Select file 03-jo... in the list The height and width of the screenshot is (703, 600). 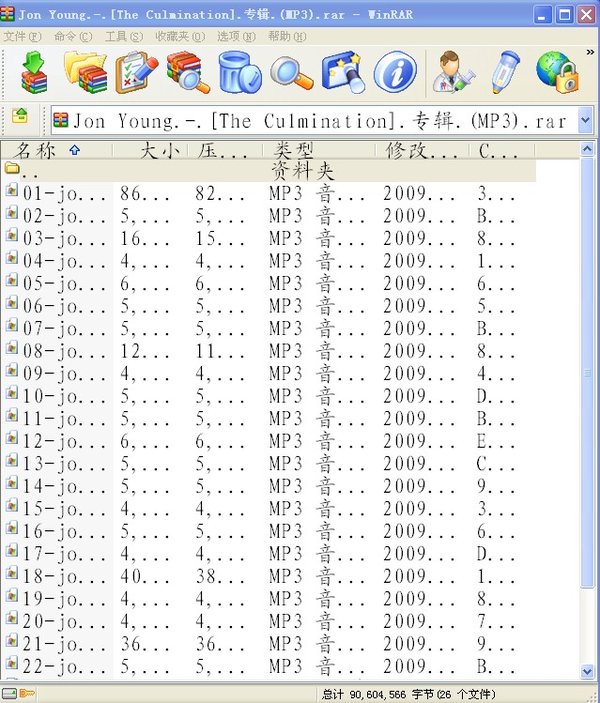[268, 238]
